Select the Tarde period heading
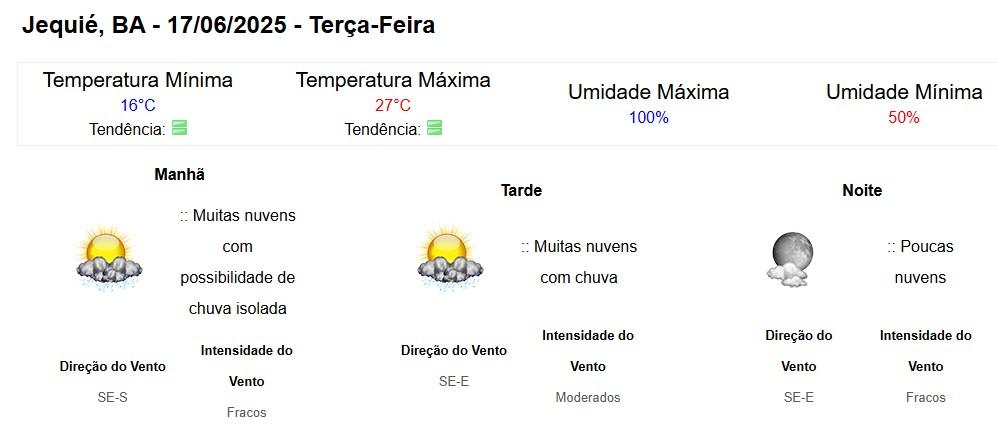 pos(521,190)
